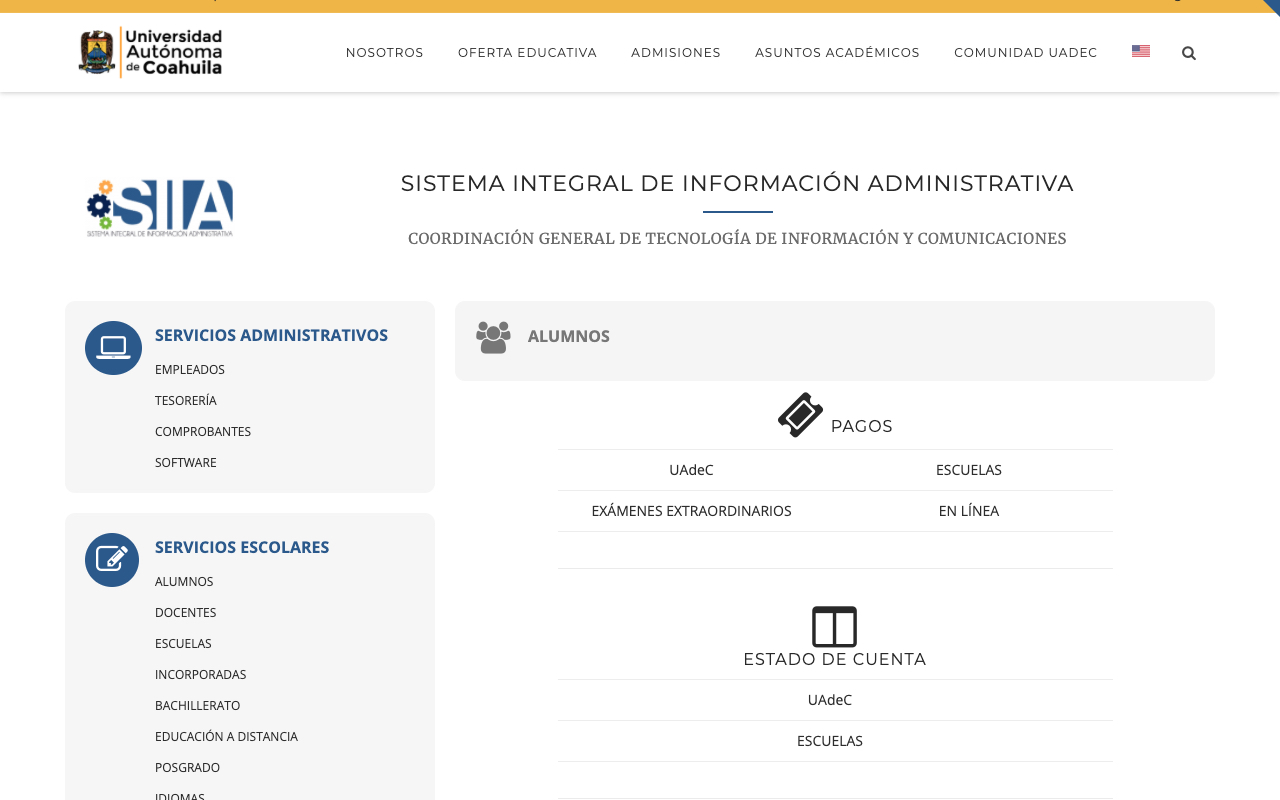1280x800 pixels.
Task: Go to Tesorería under Servicios Administrativos
Action: (x=186, y=401)
